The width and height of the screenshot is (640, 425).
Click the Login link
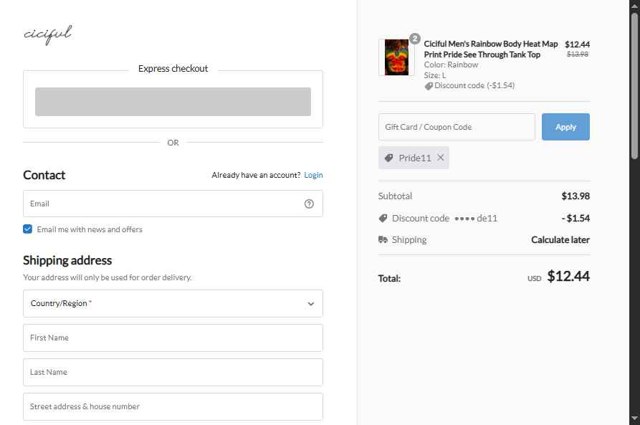pos(313,175)
